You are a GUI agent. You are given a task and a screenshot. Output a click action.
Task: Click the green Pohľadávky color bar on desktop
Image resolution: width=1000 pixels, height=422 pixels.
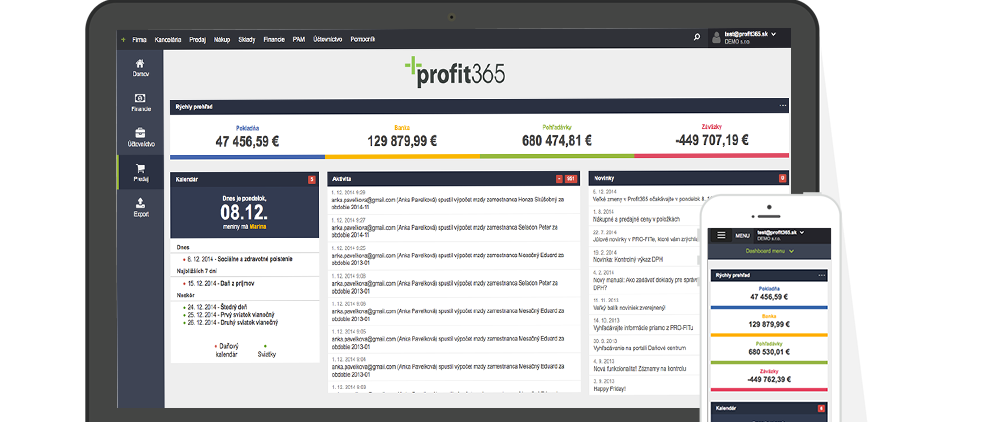pos(557,156)
